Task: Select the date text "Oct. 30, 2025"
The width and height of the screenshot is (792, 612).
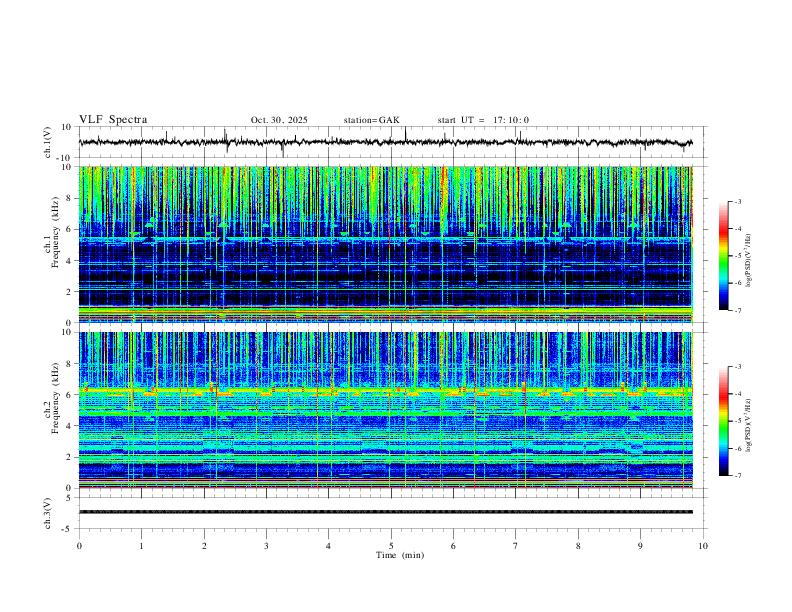Action: click(279, 120)
